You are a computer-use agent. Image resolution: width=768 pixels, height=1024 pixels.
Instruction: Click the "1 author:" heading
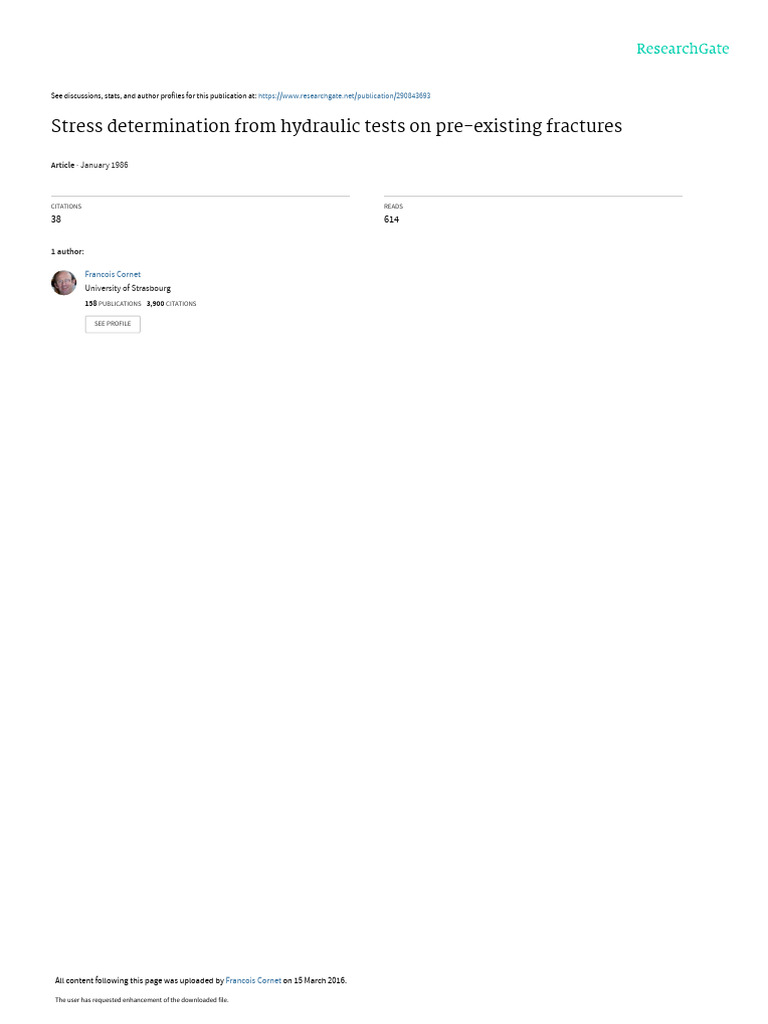point(67,251)
